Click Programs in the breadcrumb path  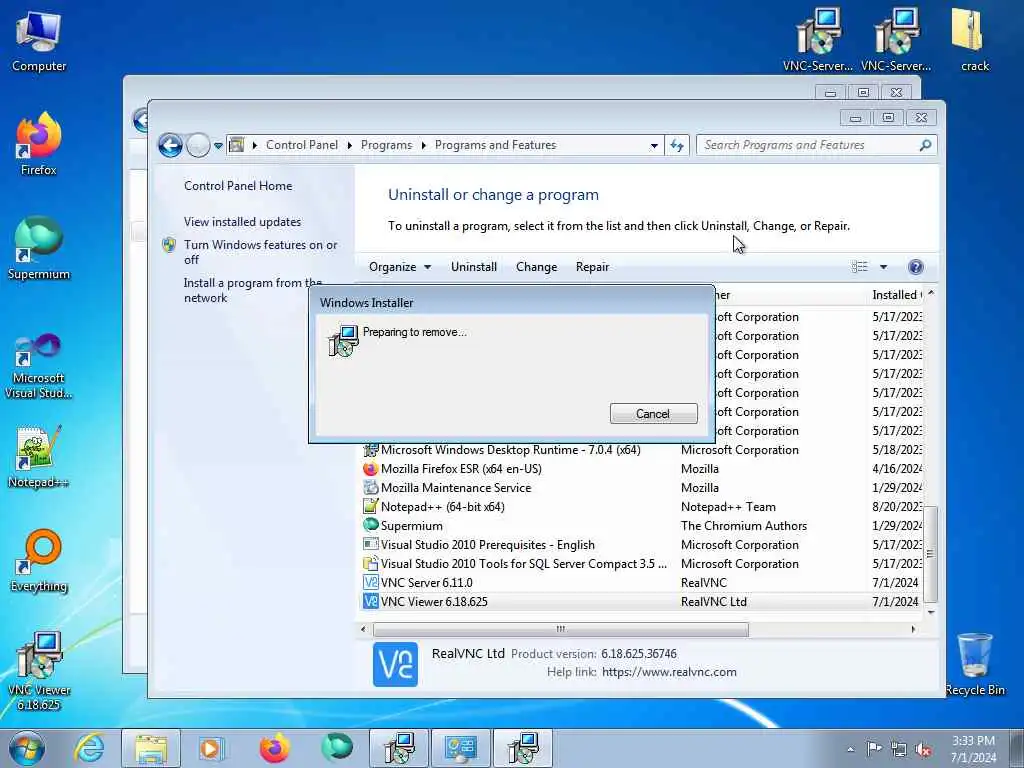[386, 145]
